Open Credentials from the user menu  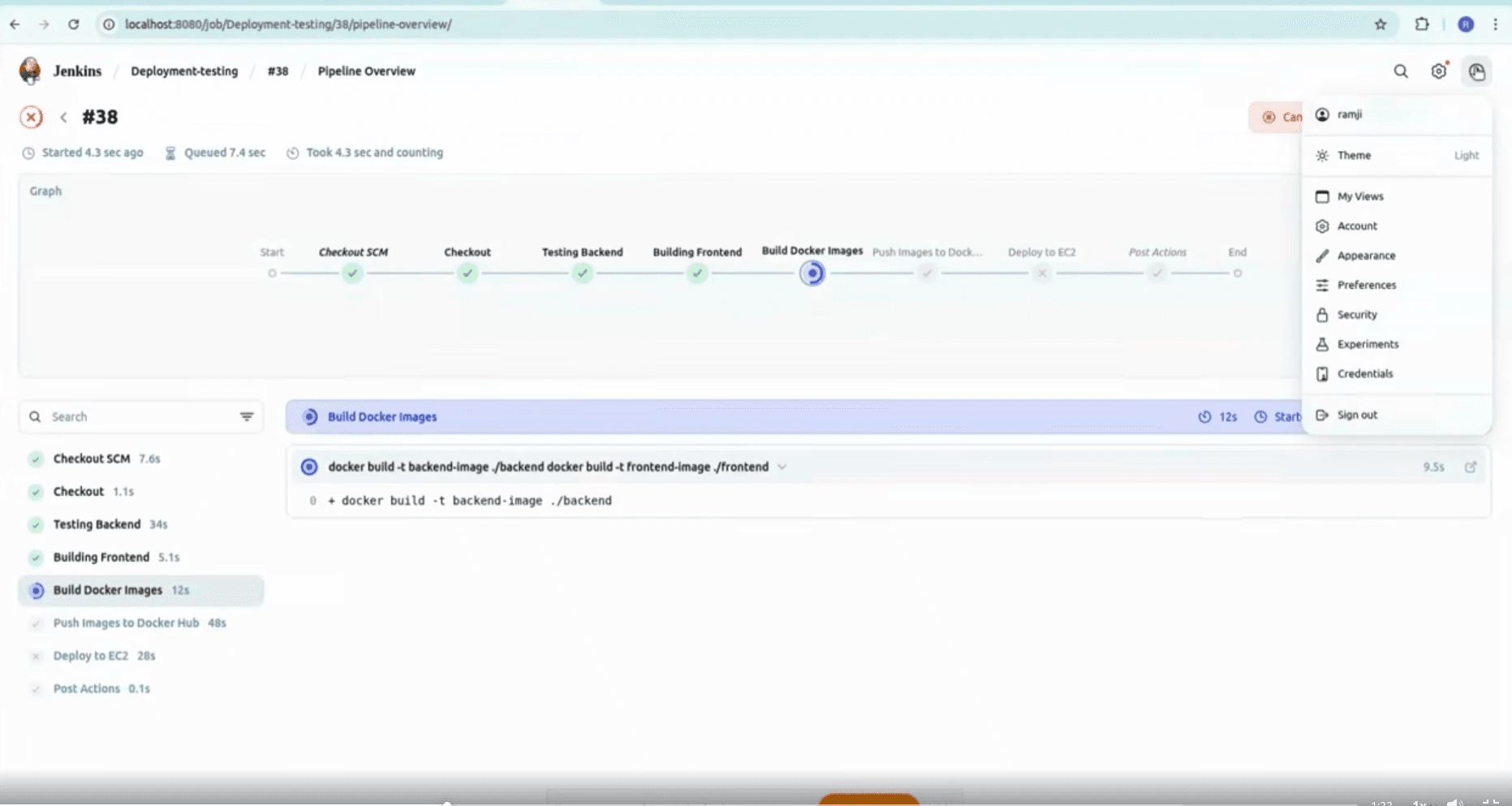1364,373
